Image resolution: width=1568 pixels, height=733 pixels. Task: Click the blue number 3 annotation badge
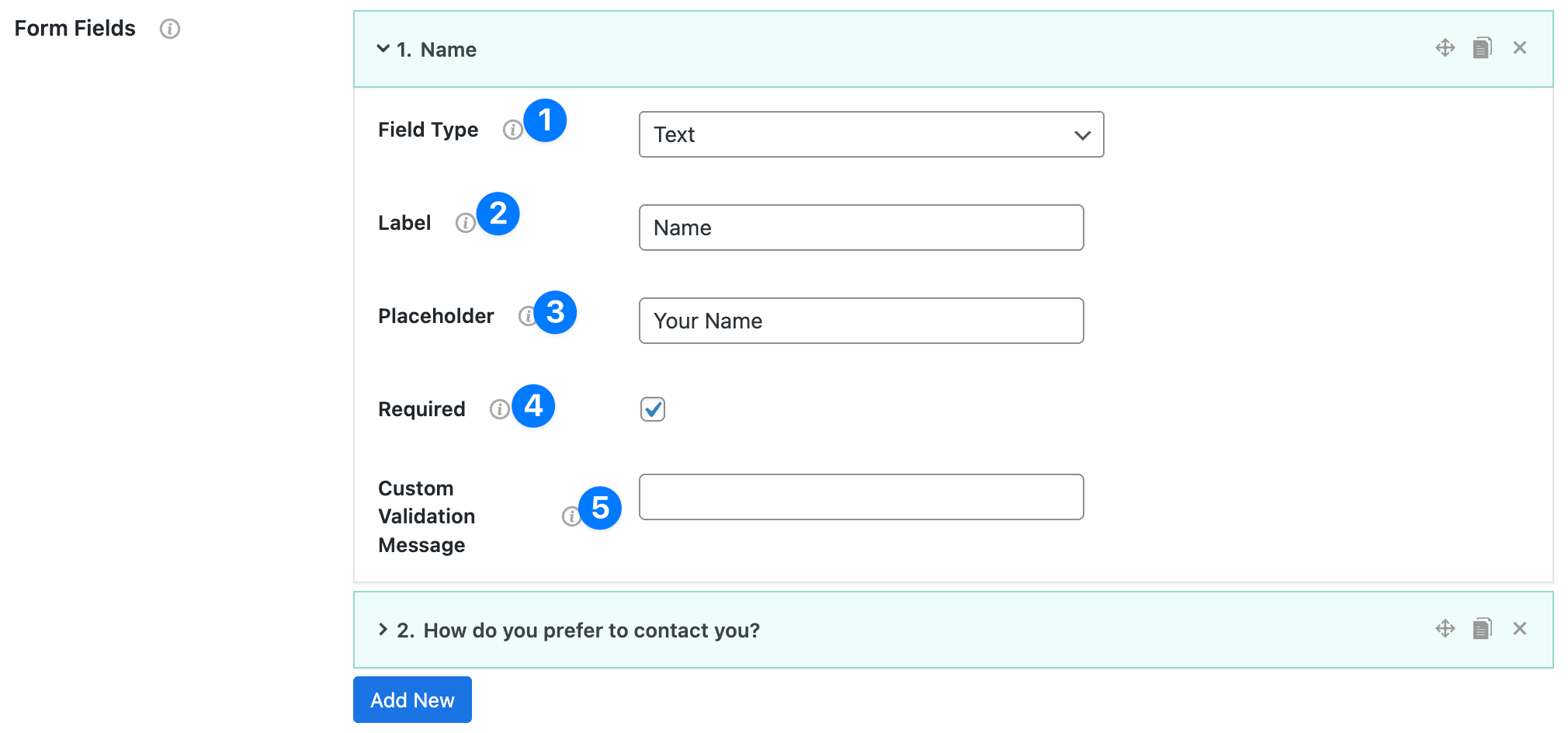556,312
